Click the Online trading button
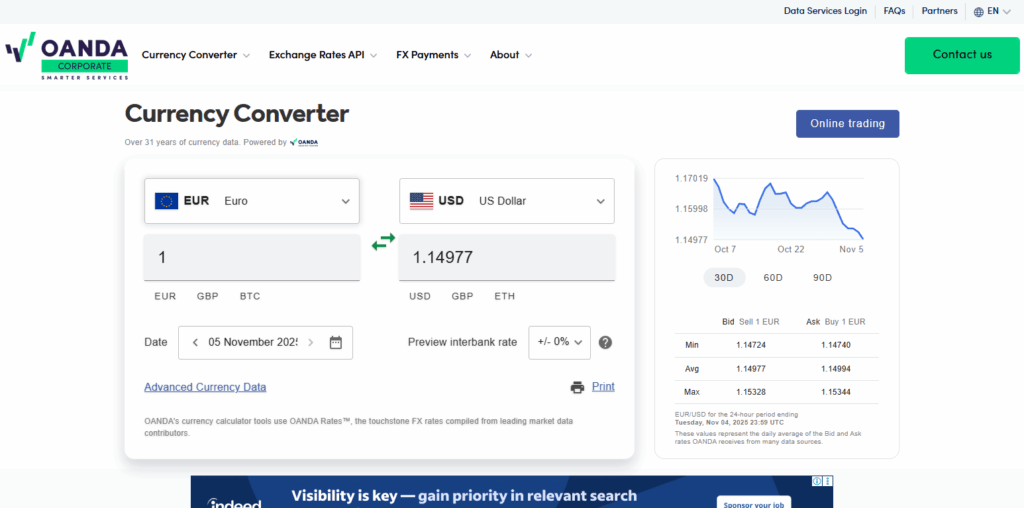The image size is (1024, 508). click(847, 123)
